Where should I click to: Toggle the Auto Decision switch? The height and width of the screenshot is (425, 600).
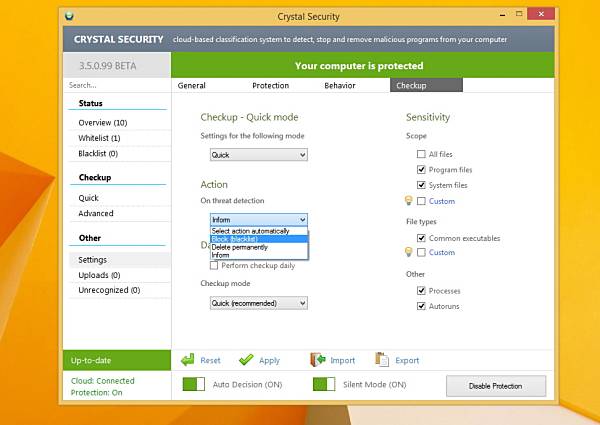194,384
